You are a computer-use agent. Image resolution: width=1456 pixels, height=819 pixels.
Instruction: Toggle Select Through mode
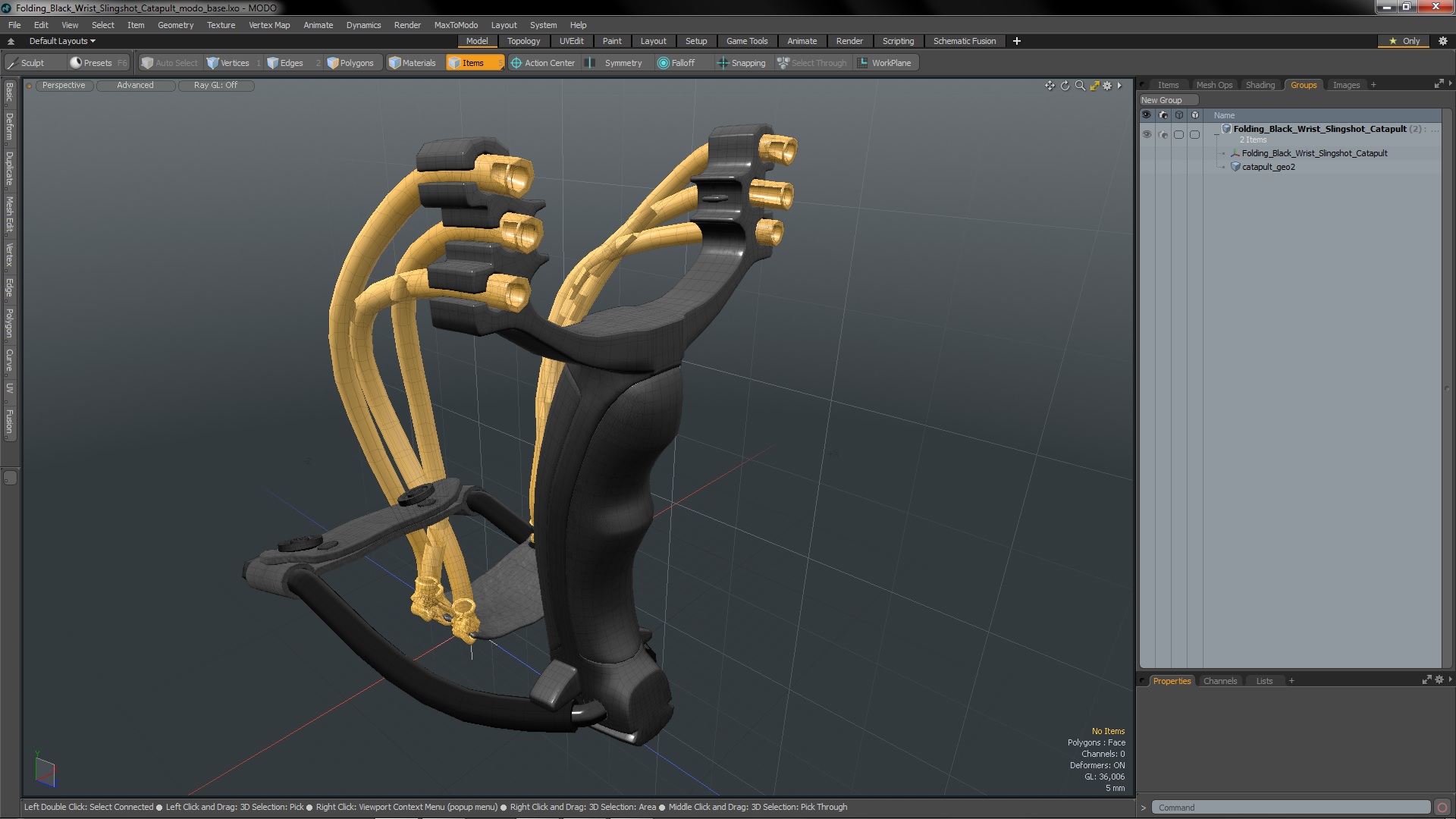[x=812, y=63]
